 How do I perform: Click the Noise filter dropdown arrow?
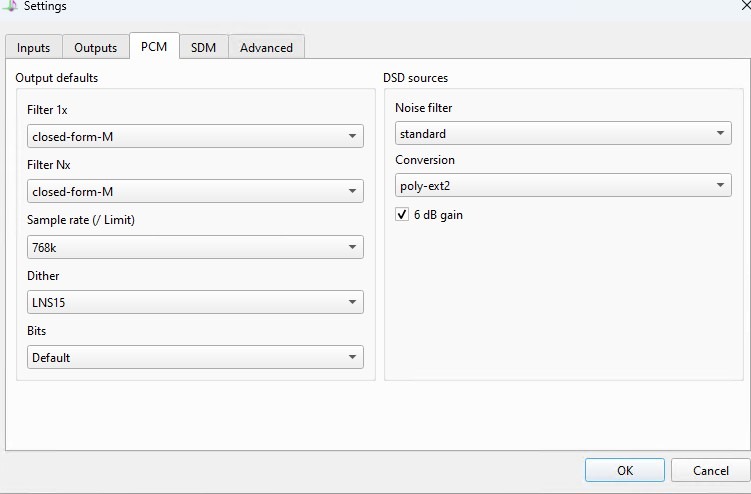click(720, 133)
